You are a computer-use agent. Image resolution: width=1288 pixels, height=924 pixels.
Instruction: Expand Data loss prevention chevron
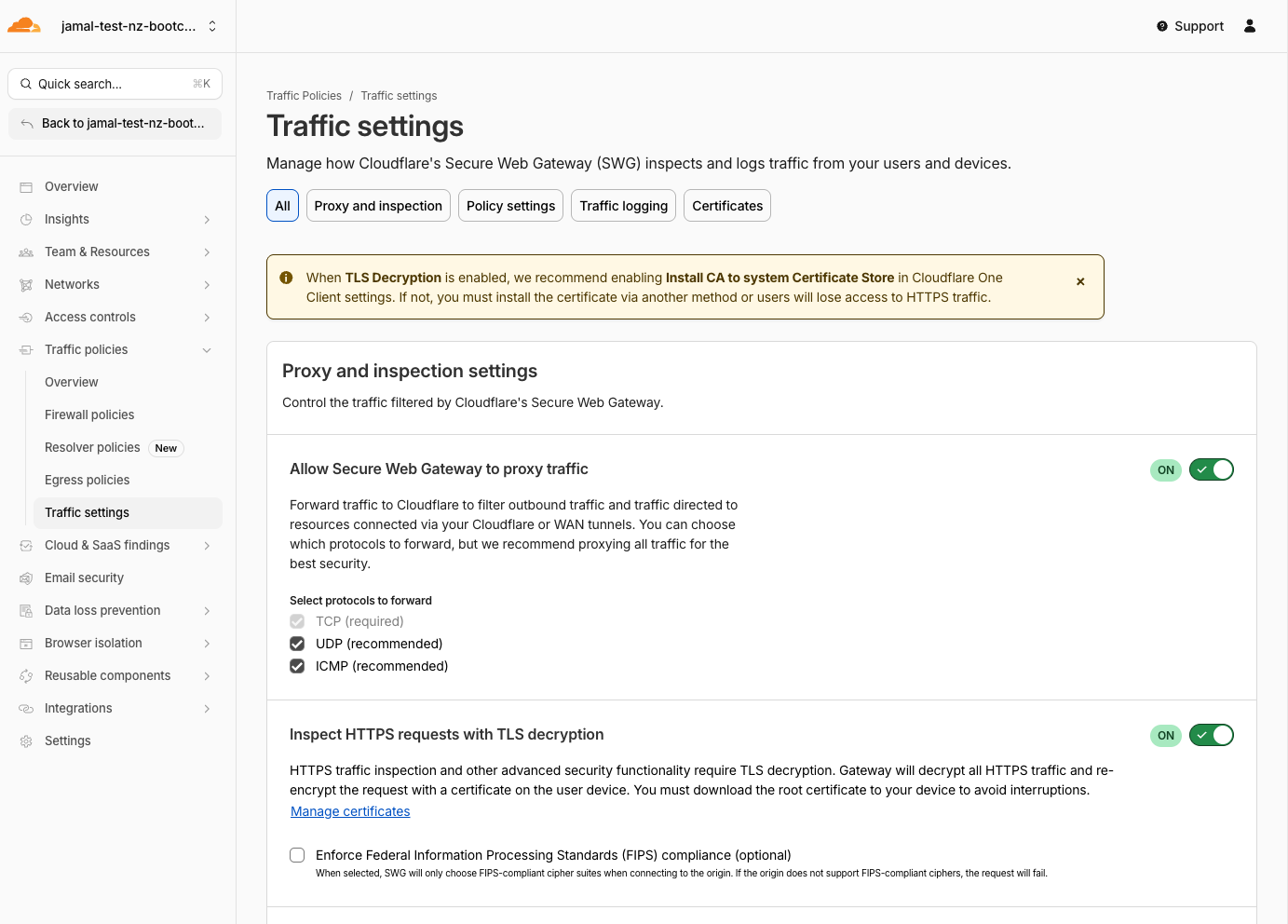(x=207, y=611)
